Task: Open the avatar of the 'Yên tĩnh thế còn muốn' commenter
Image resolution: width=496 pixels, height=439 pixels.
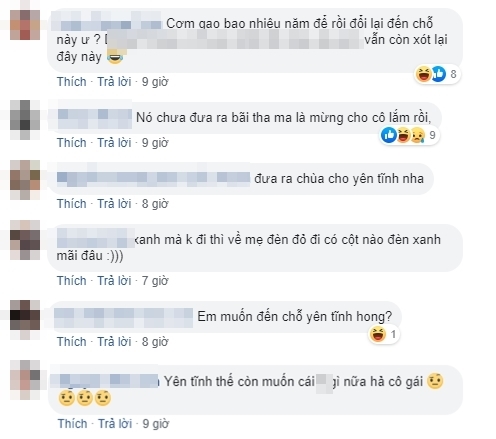Action: tap(25, 380)
